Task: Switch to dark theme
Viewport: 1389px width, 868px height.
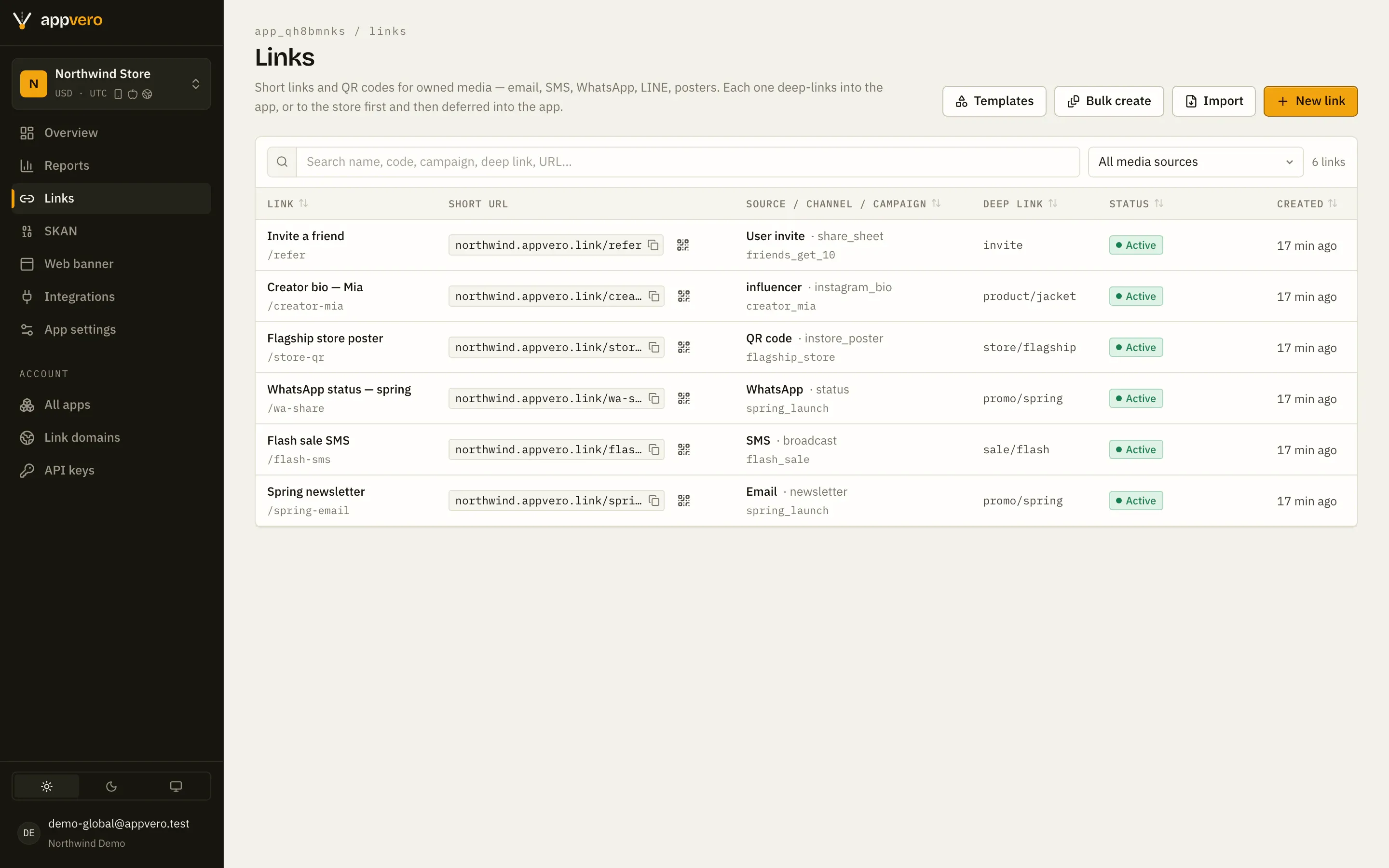Action: click(111, 787)
